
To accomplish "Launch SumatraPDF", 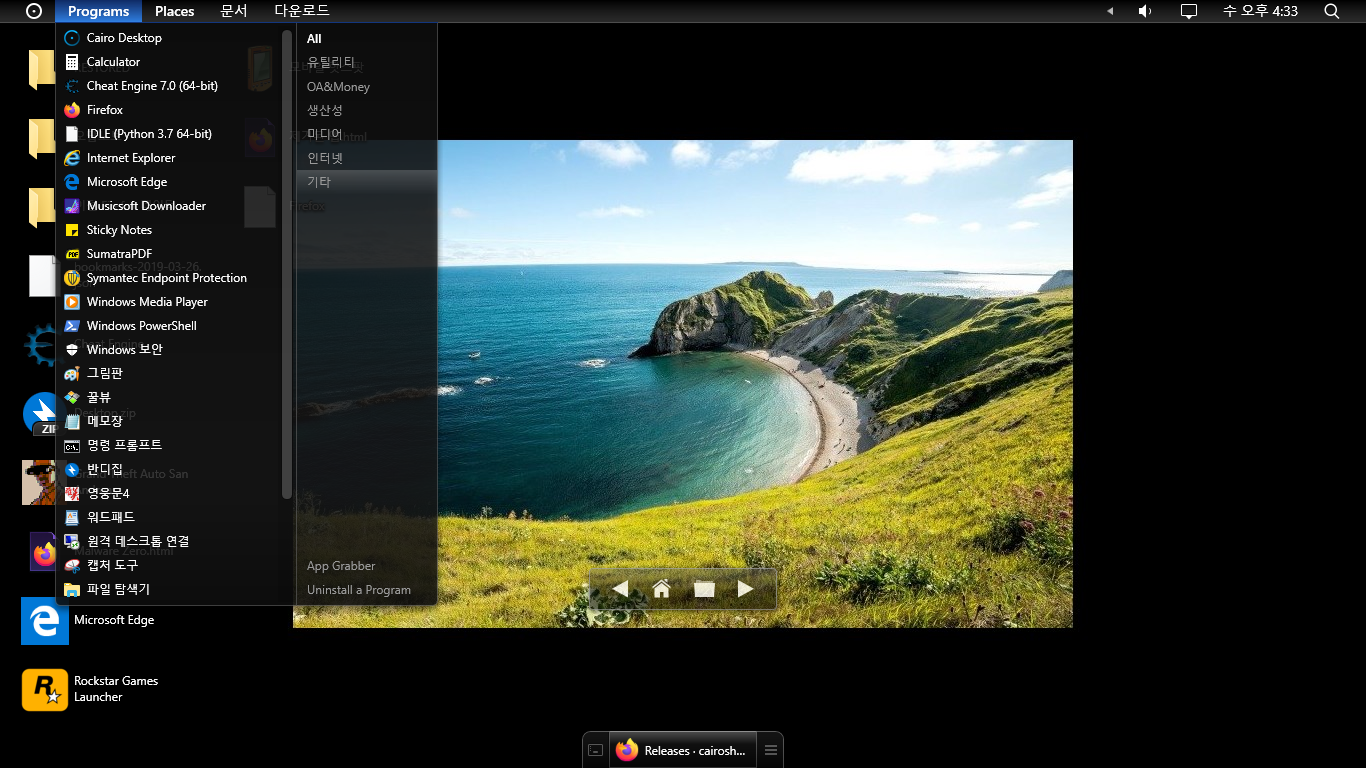I will point(170,254).
